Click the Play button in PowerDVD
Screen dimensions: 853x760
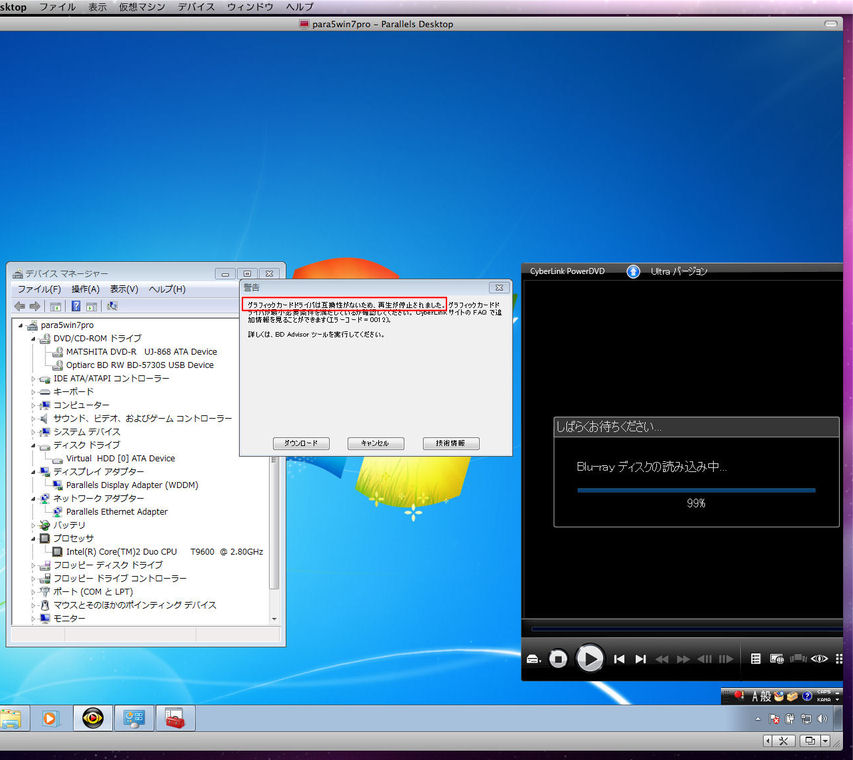coord(590,658)
